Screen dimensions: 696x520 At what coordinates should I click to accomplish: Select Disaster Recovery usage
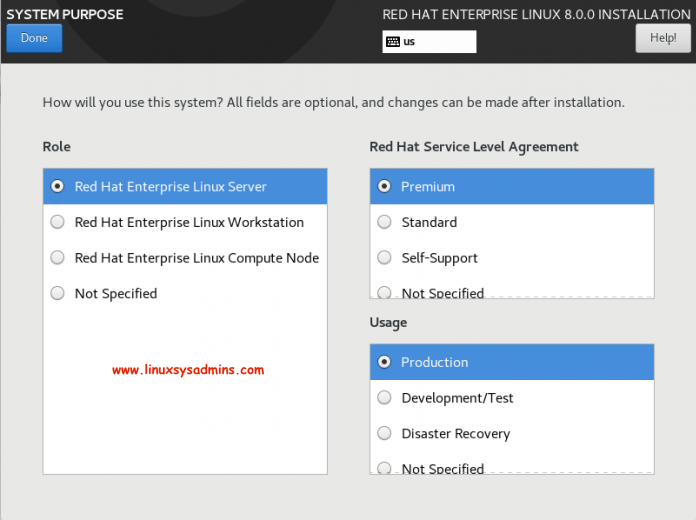coord(512,433)
